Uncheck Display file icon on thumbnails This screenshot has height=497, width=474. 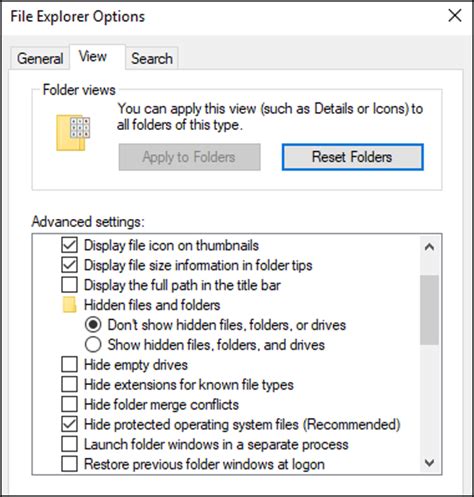(x=69, y=245)
